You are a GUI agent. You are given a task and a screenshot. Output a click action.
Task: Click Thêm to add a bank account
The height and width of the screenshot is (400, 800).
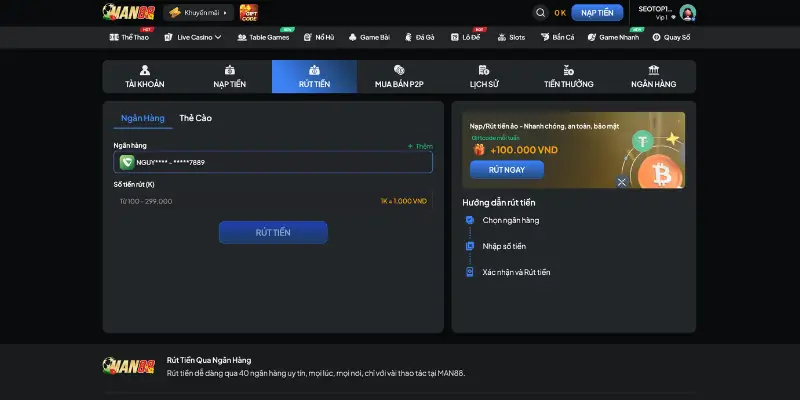tap(421, 146)
